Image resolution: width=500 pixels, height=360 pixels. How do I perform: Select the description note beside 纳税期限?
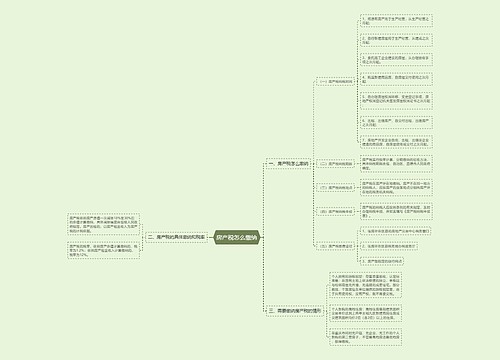(396, 164)
